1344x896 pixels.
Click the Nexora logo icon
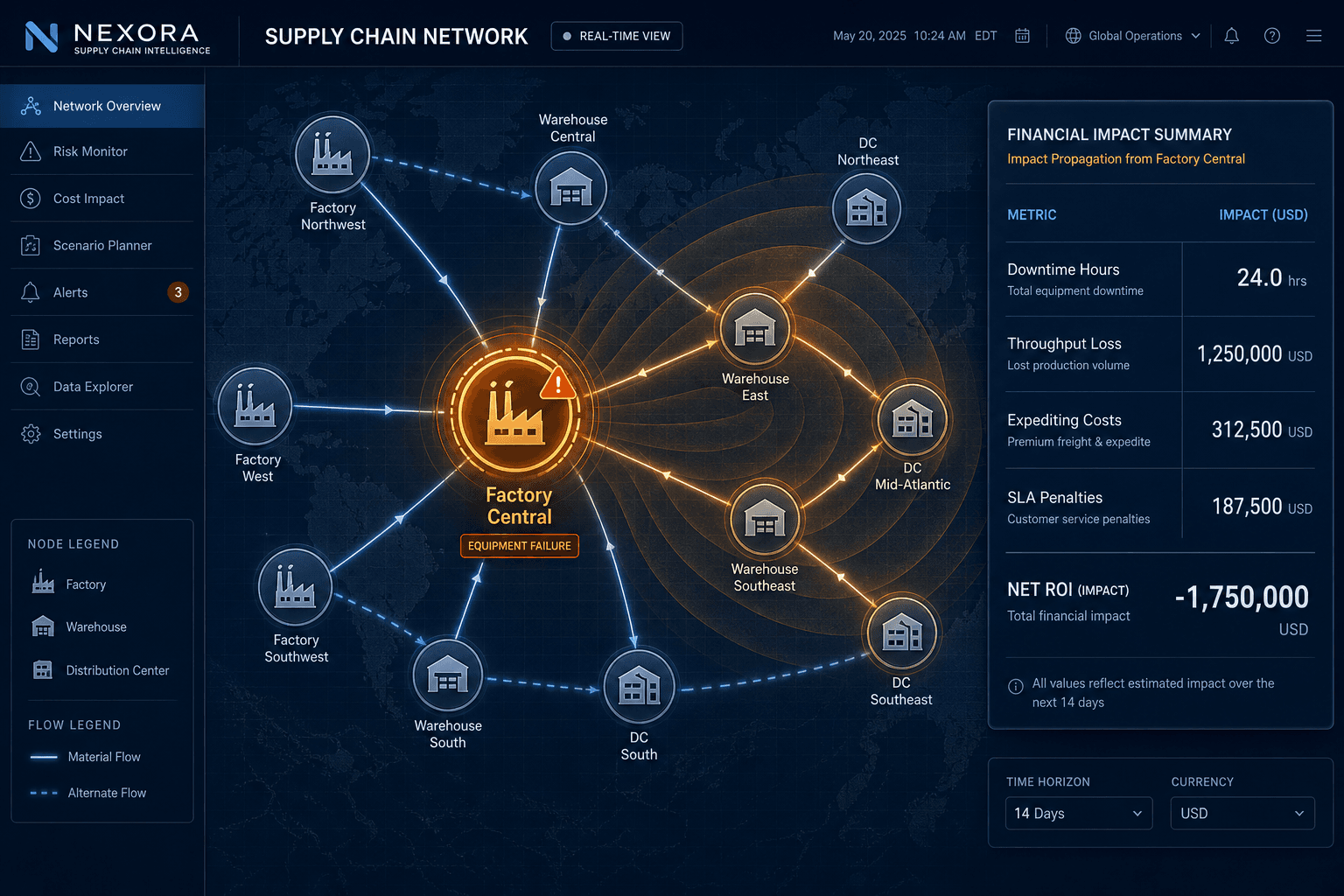pos(41,36)
